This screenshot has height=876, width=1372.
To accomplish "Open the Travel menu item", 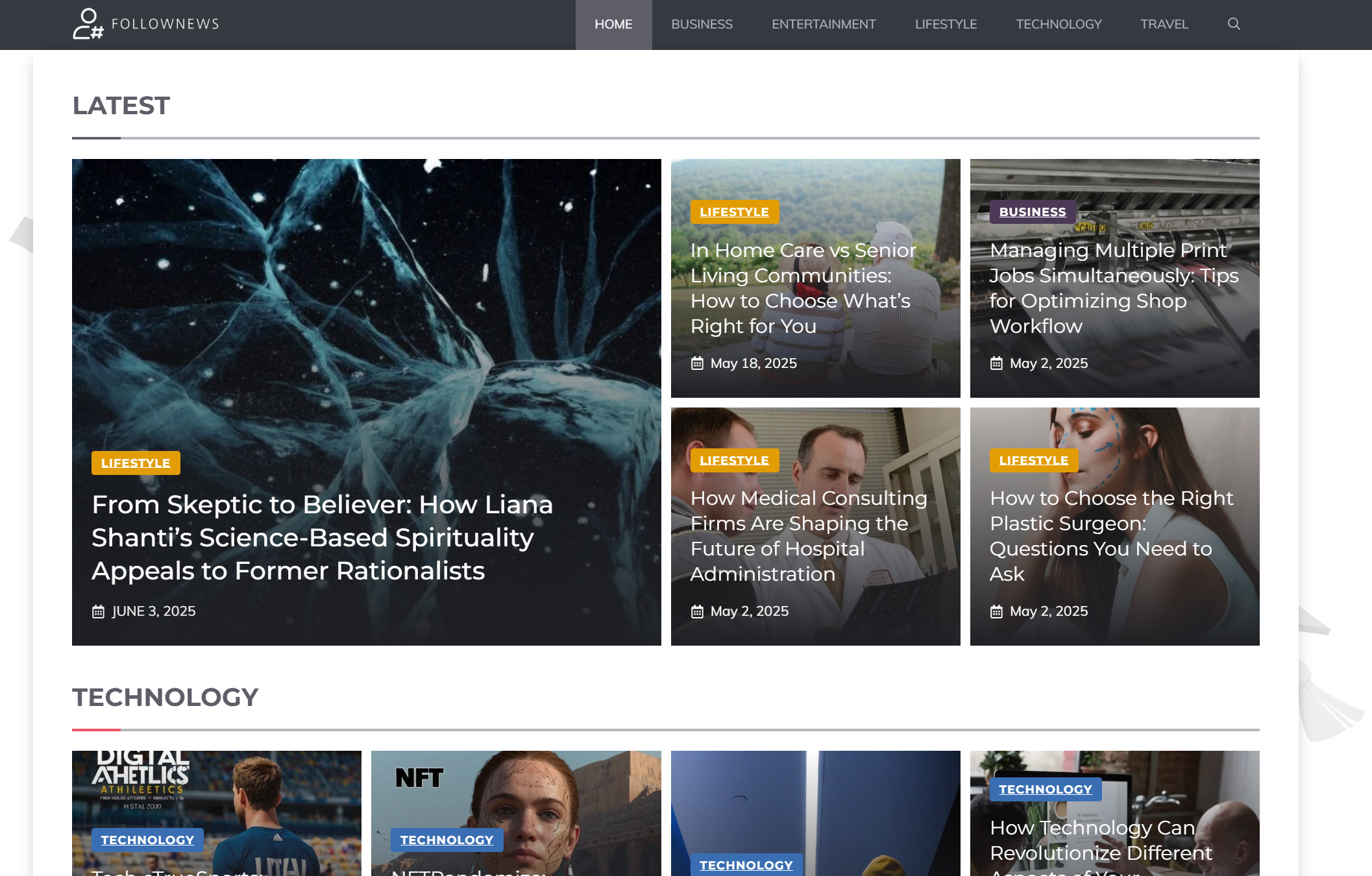I will click(1164, 24).
